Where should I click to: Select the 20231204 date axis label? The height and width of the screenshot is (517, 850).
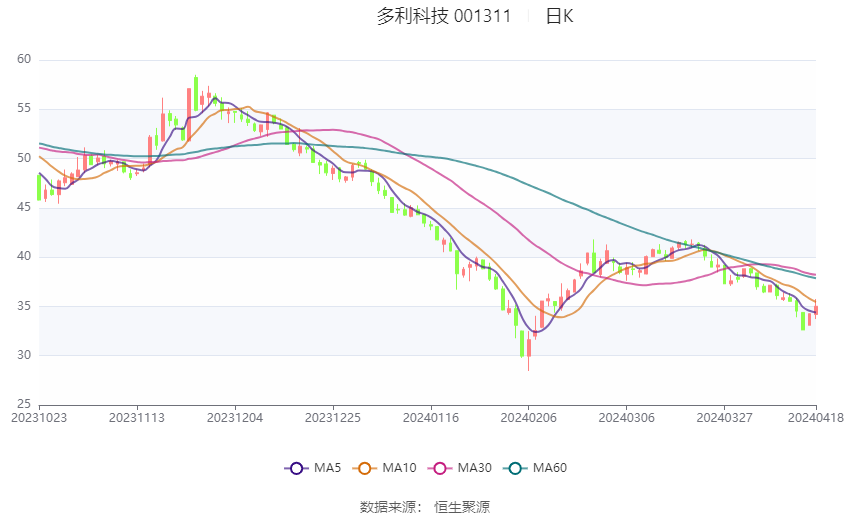click(235, 418)
